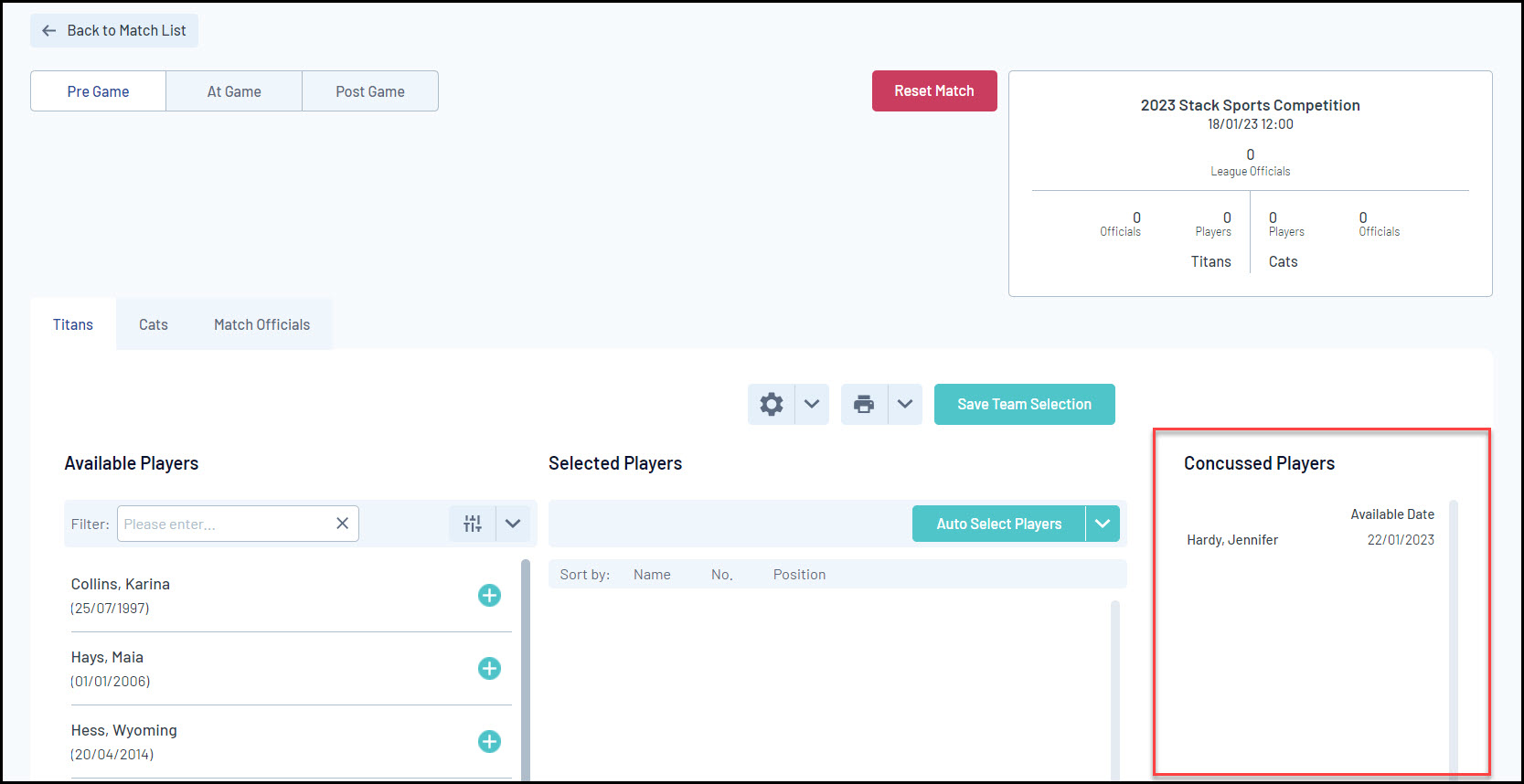1524x784 pixels.
Task: Switch to the Cats tab
Action: click(154, 324)
